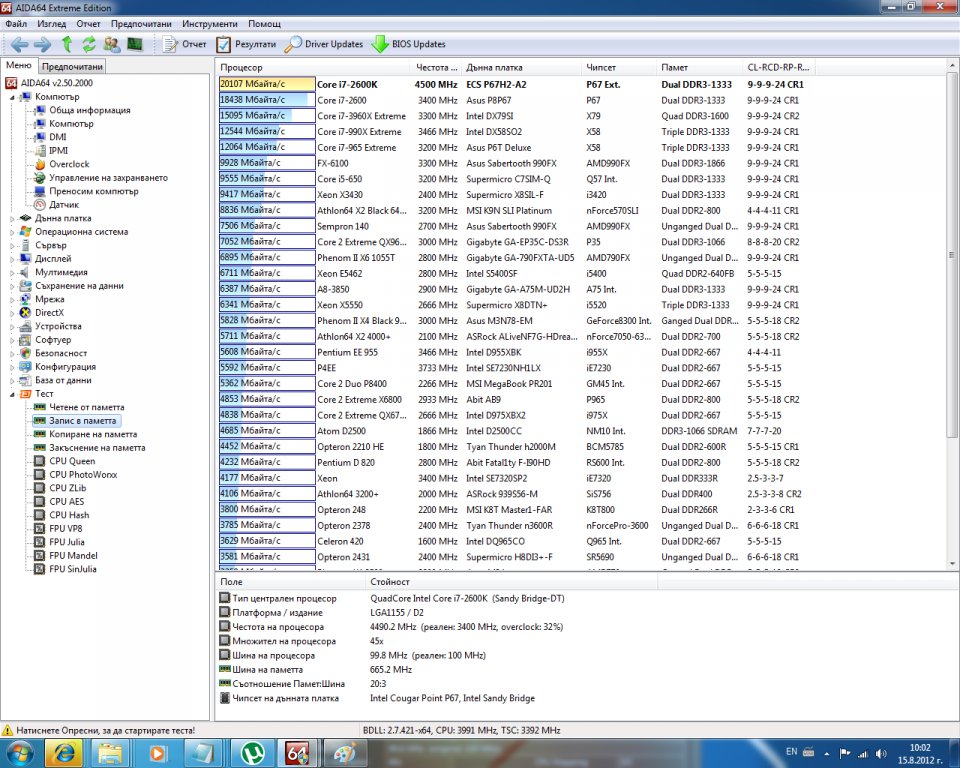960x768 pixels.
Task: Switch to the Предпочитани tab
Action: pos(74,66)
